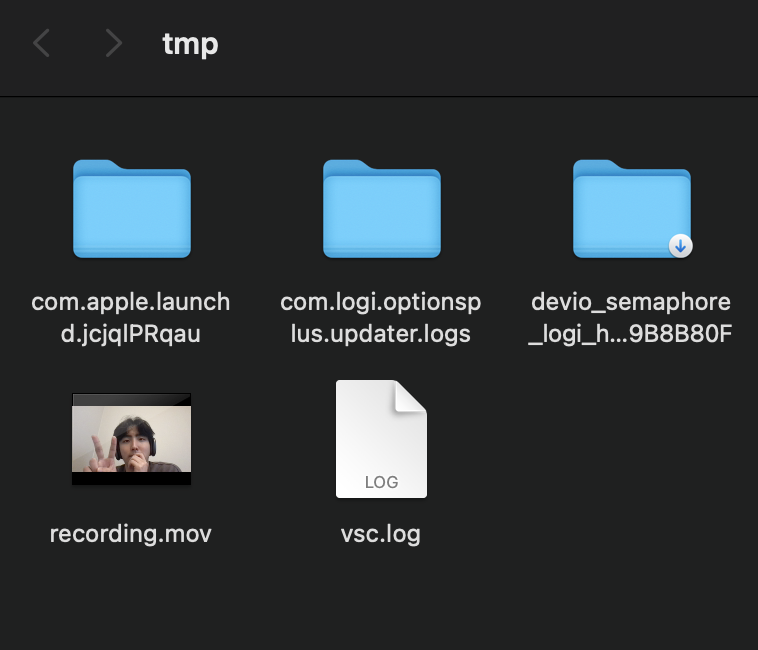Click the LOG type text on vsc.log icon
The height and width of the screenshot is (650, 758).
click(x=381, y=482)
